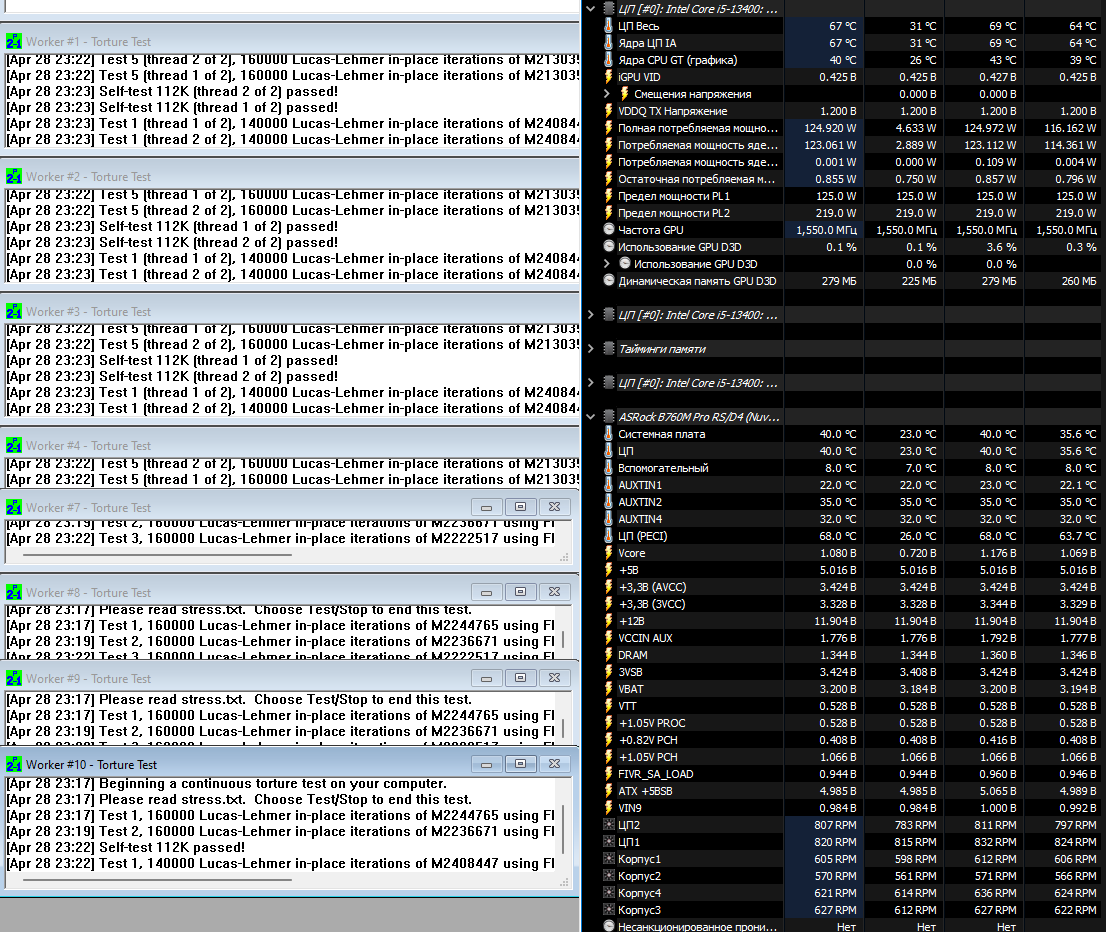This screenshot has width=1106, height=932.
Task: Click lightning icon for VDDQ TX Напряжение
Action: (x=609, y=111)
